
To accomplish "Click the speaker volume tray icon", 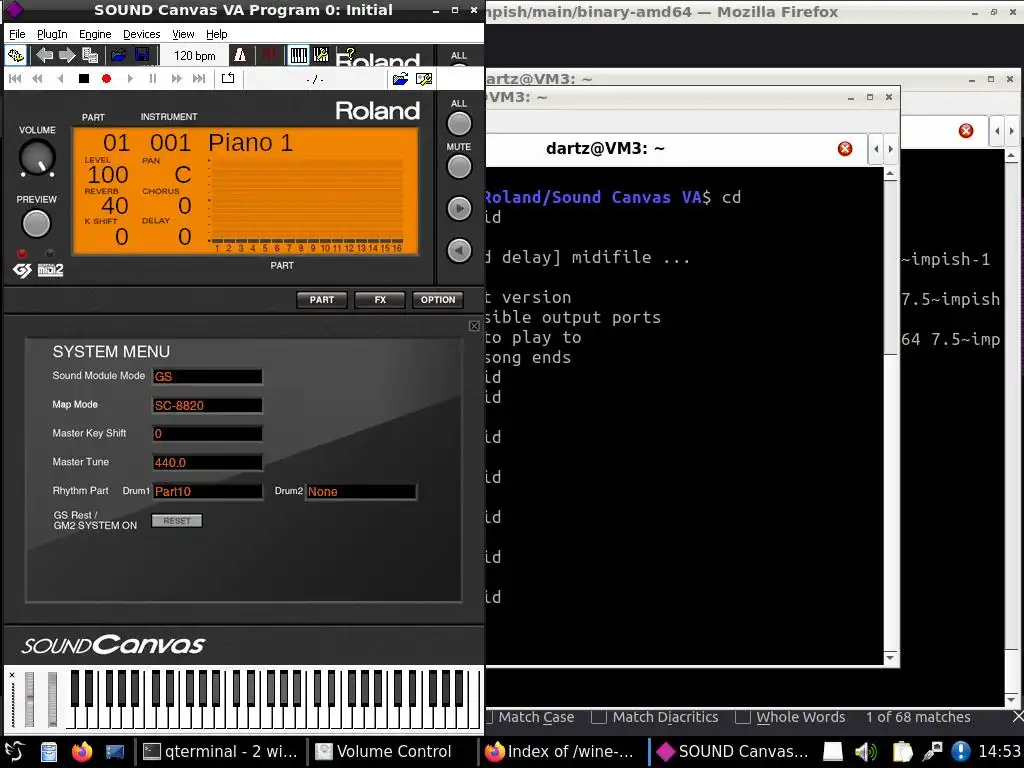I will tap(866, 752).
